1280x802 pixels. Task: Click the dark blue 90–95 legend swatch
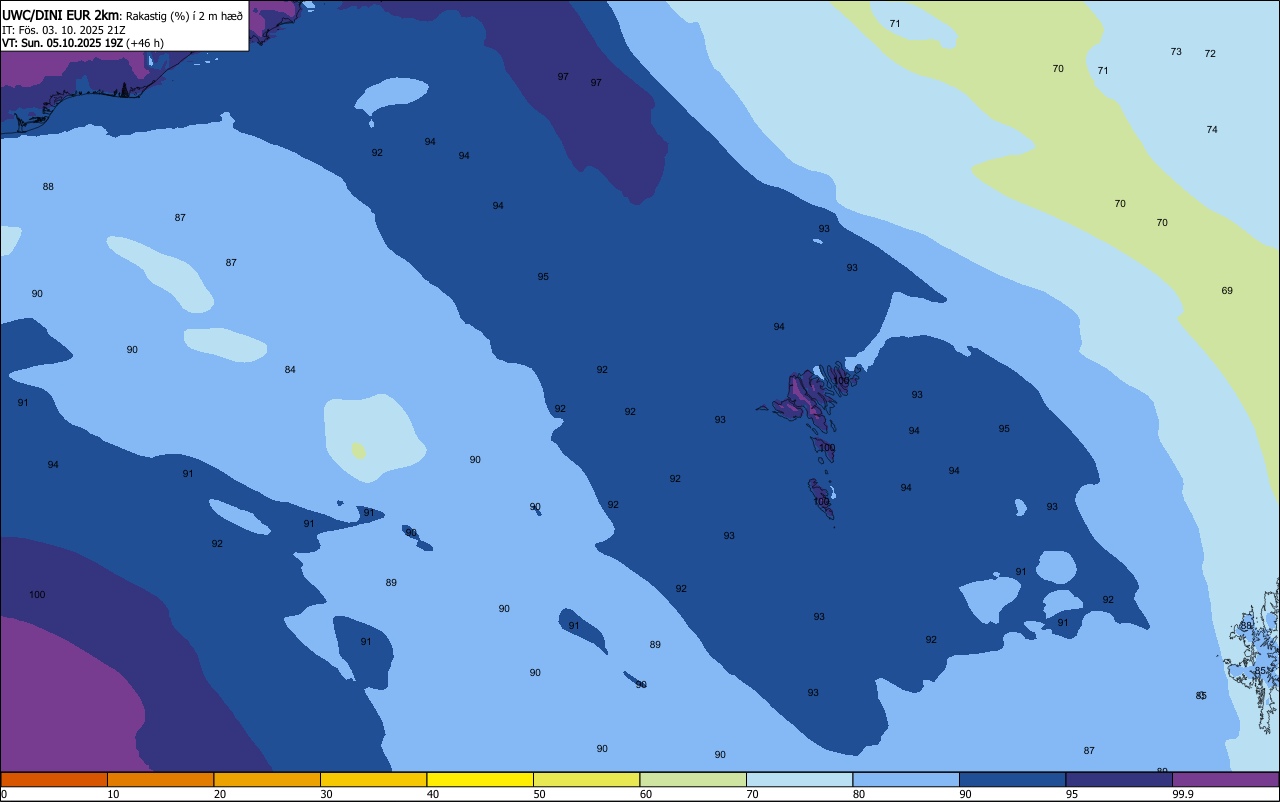point(1012,779)
